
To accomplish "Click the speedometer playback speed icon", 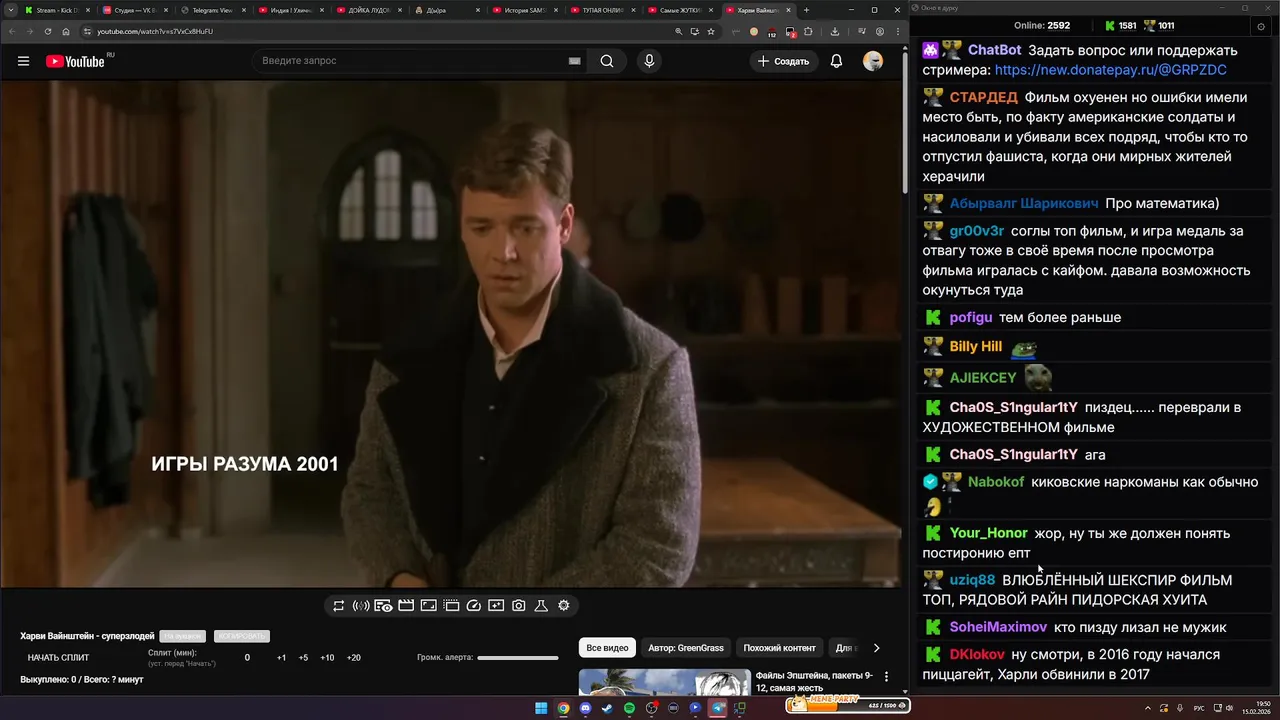I will point(474,606).
